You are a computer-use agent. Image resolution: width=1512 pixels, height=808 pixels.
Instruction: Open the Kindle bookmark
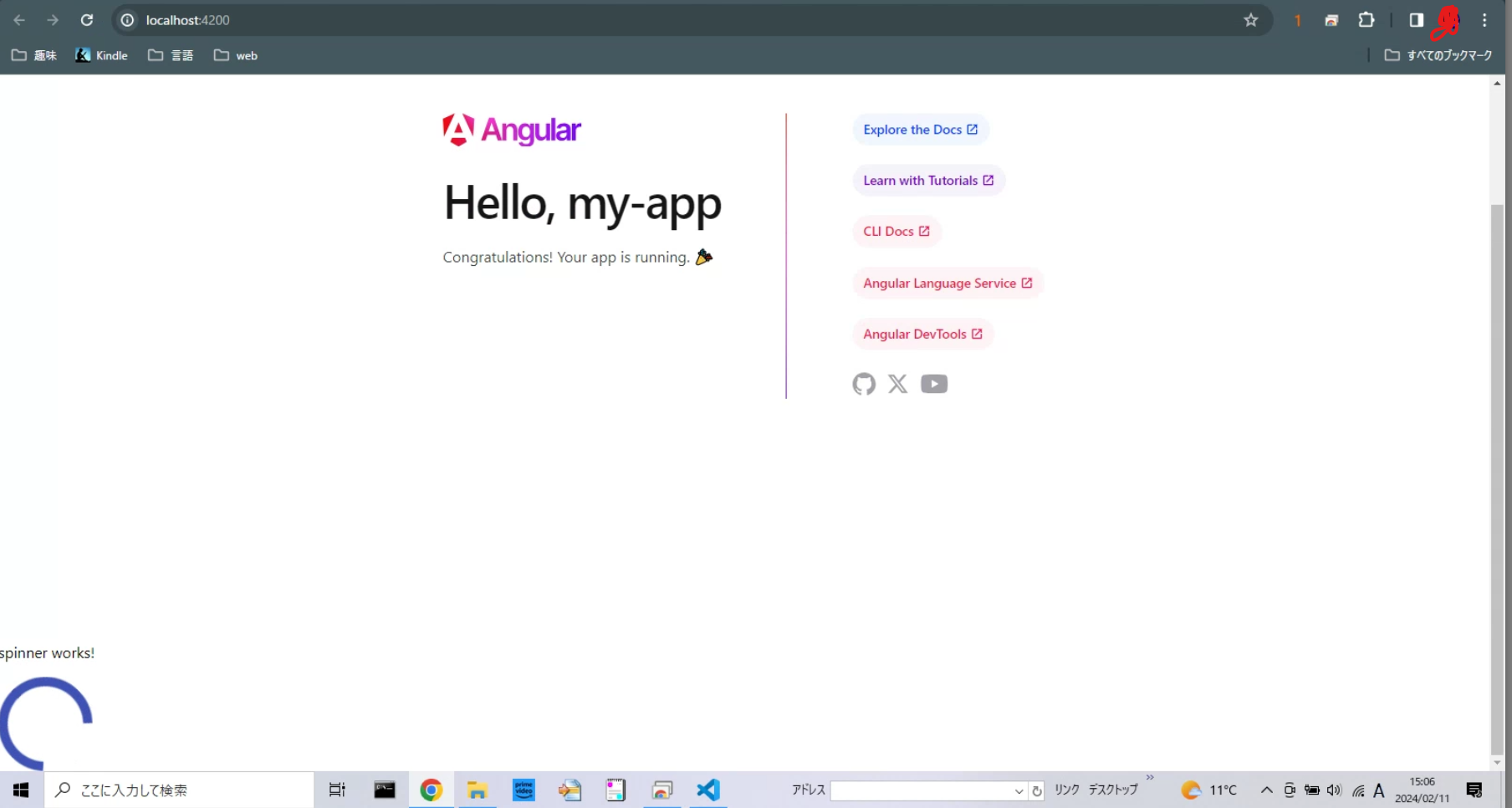[x=101, y=55]
